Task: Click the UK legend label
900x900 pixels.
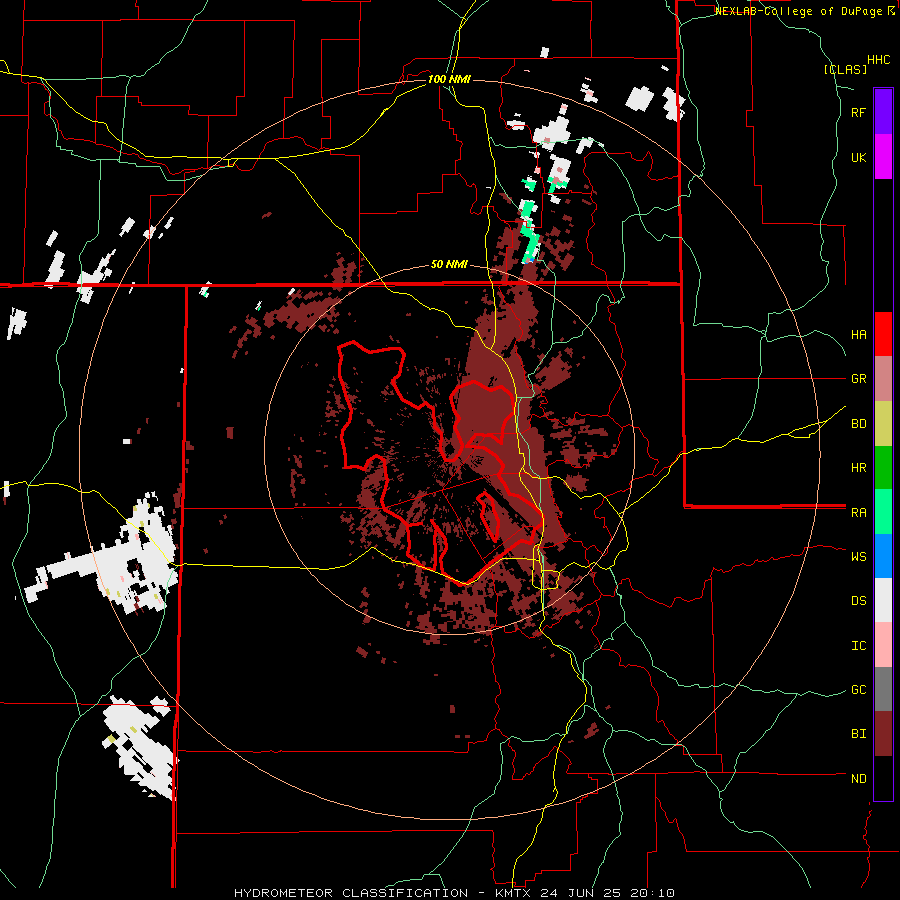Action: (x=859, y=157)
